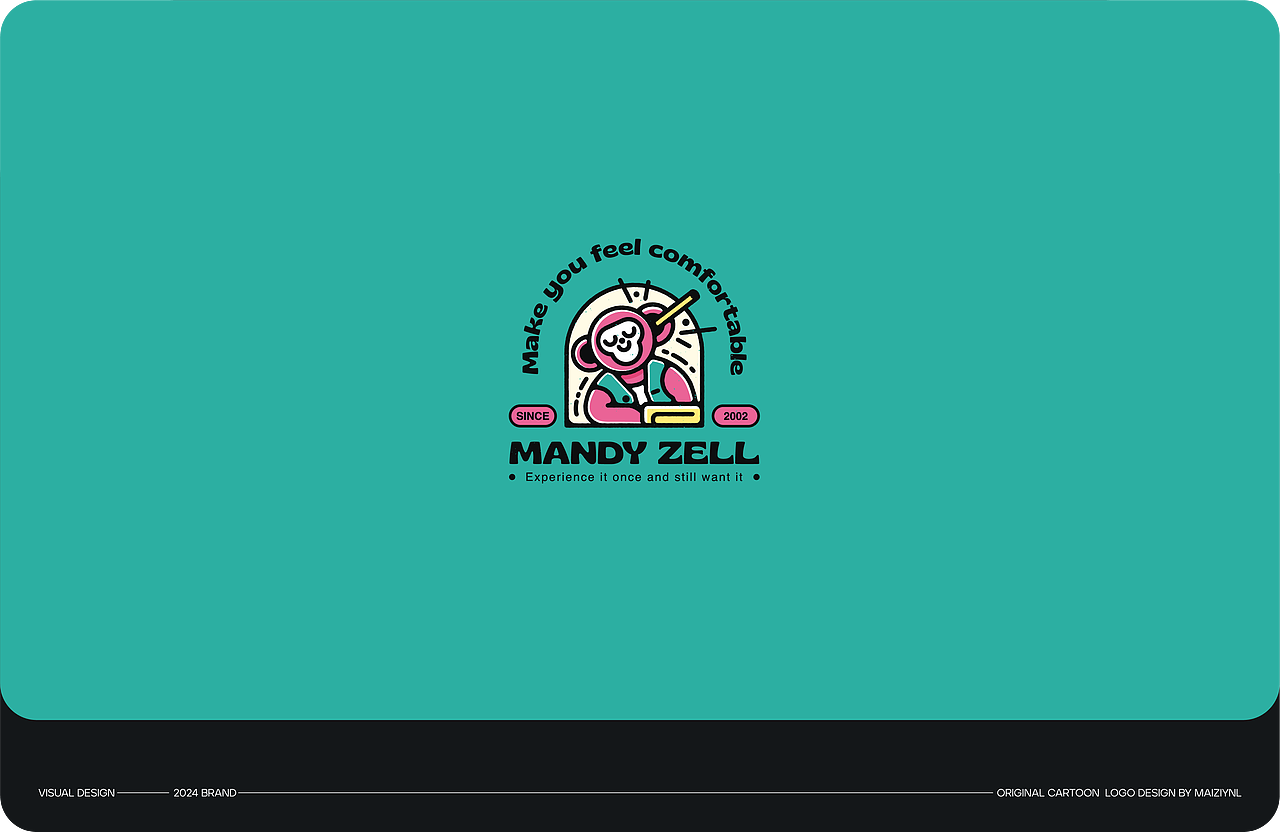Click the pink SINCE badge
This screenshot has height=832, width=1280.
click(533, 416)
